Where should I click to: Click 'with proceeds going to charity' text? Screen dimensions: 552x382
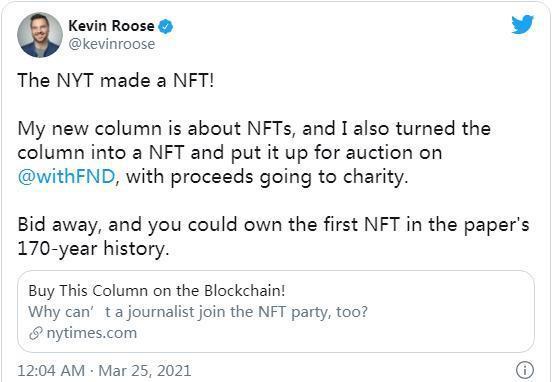pyautogui.click(x=267, y=177)
